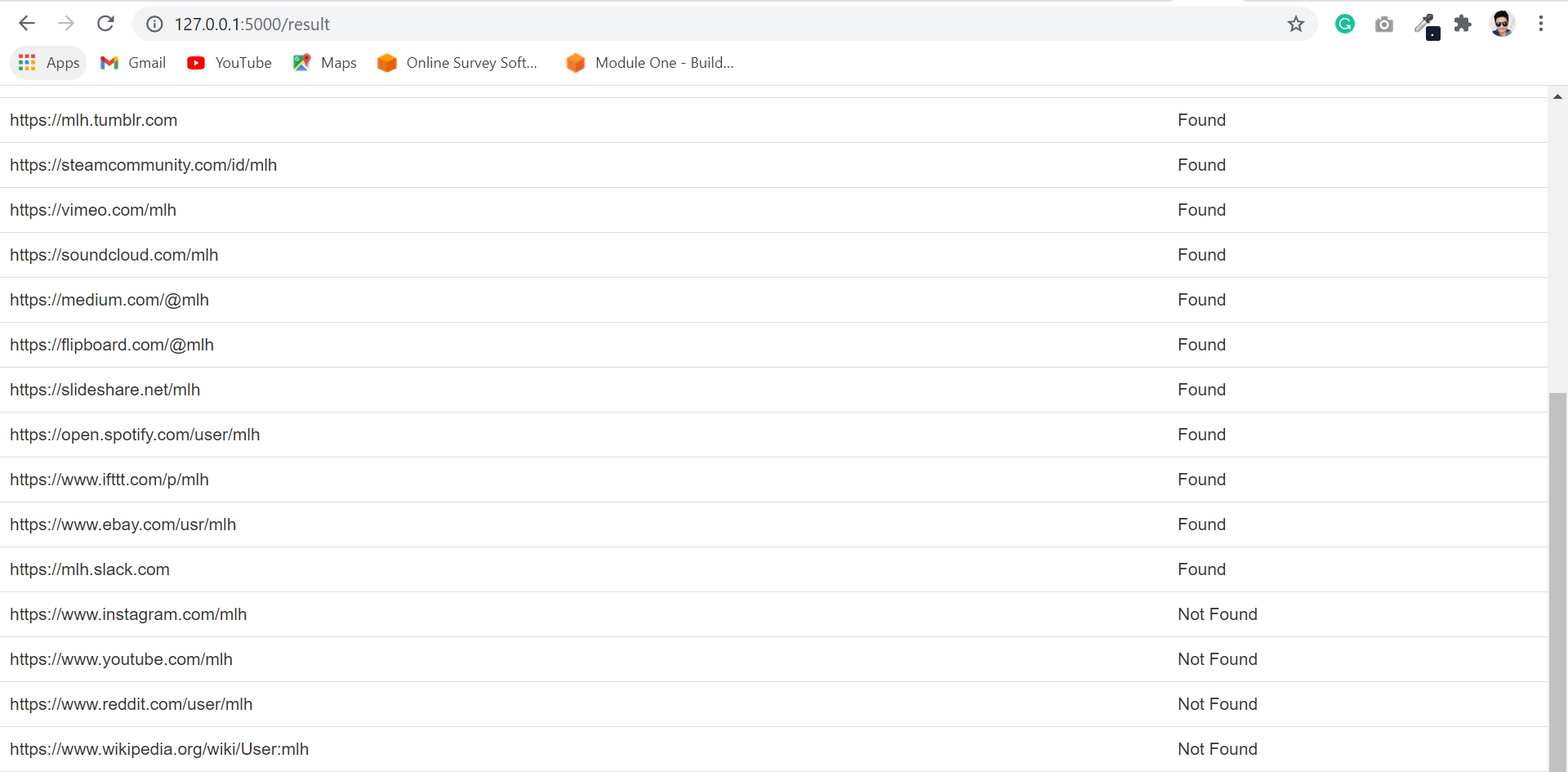Select the https://soundcloud.com/mlh text
This screenshot has height=772, width=1568.
(114, 255)
